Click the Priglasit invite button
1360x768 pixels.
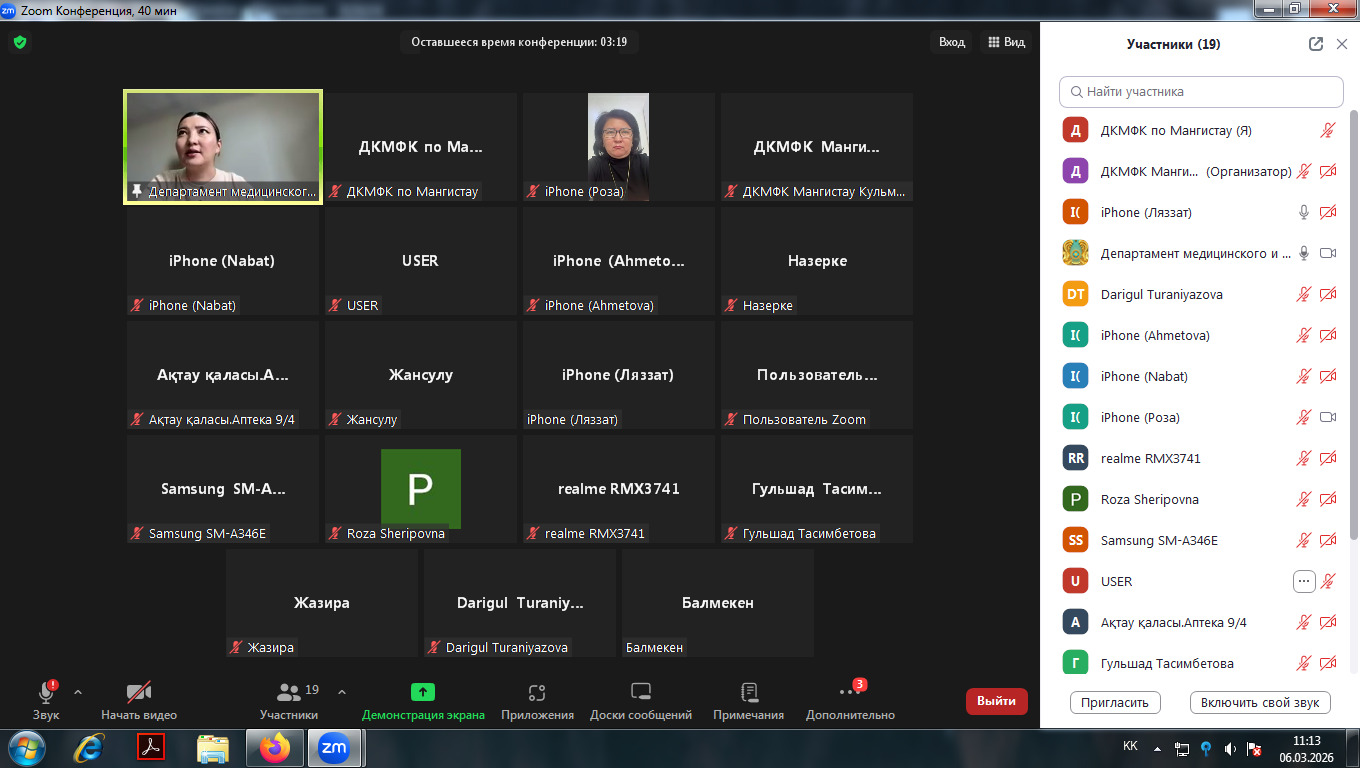(x=1115, y=703)
